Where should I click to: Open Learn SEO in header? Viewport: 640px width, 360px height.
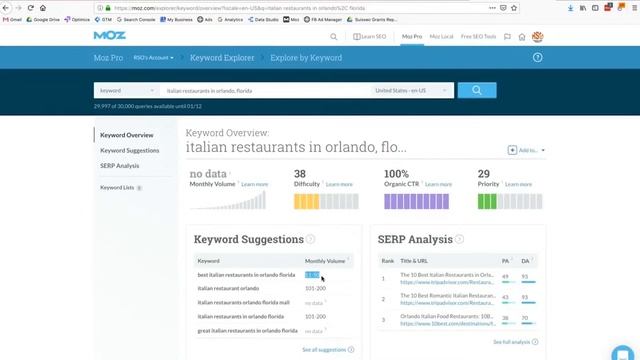pos(369,36)
